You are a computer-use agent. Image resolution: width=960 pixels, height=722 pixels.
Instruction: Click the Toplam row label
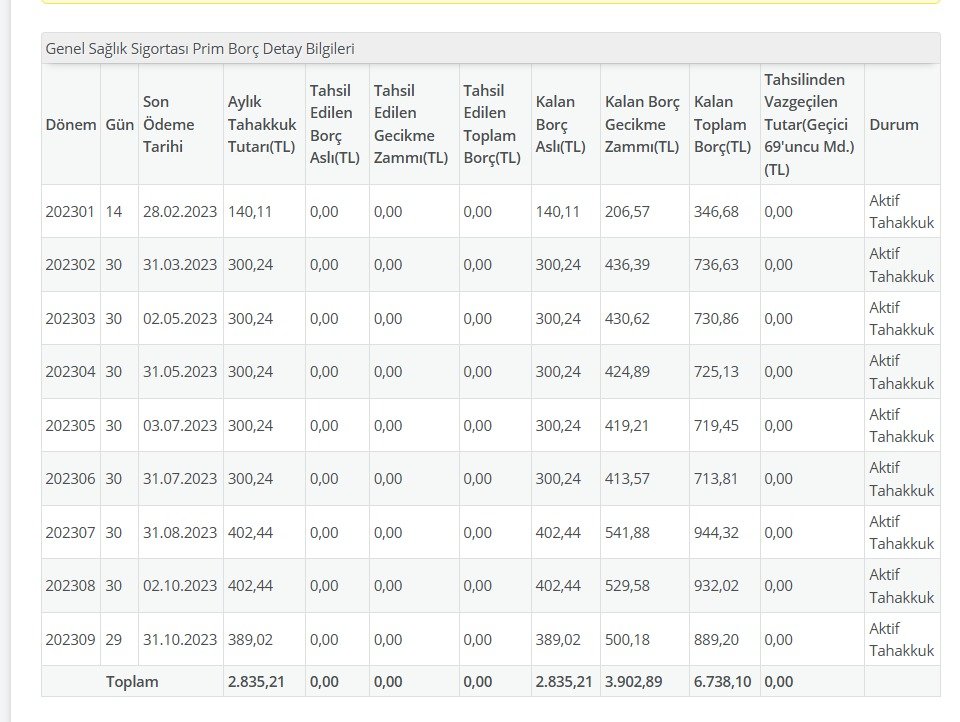point(132,682)
